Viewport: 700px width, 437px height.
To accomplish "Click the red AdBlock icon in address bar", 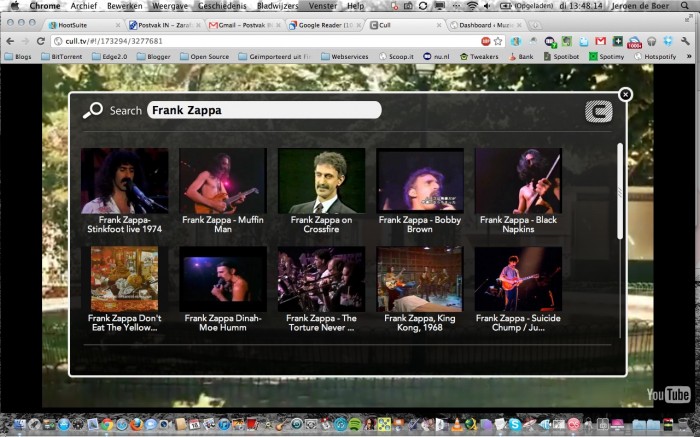I will [x=486, y=41].
